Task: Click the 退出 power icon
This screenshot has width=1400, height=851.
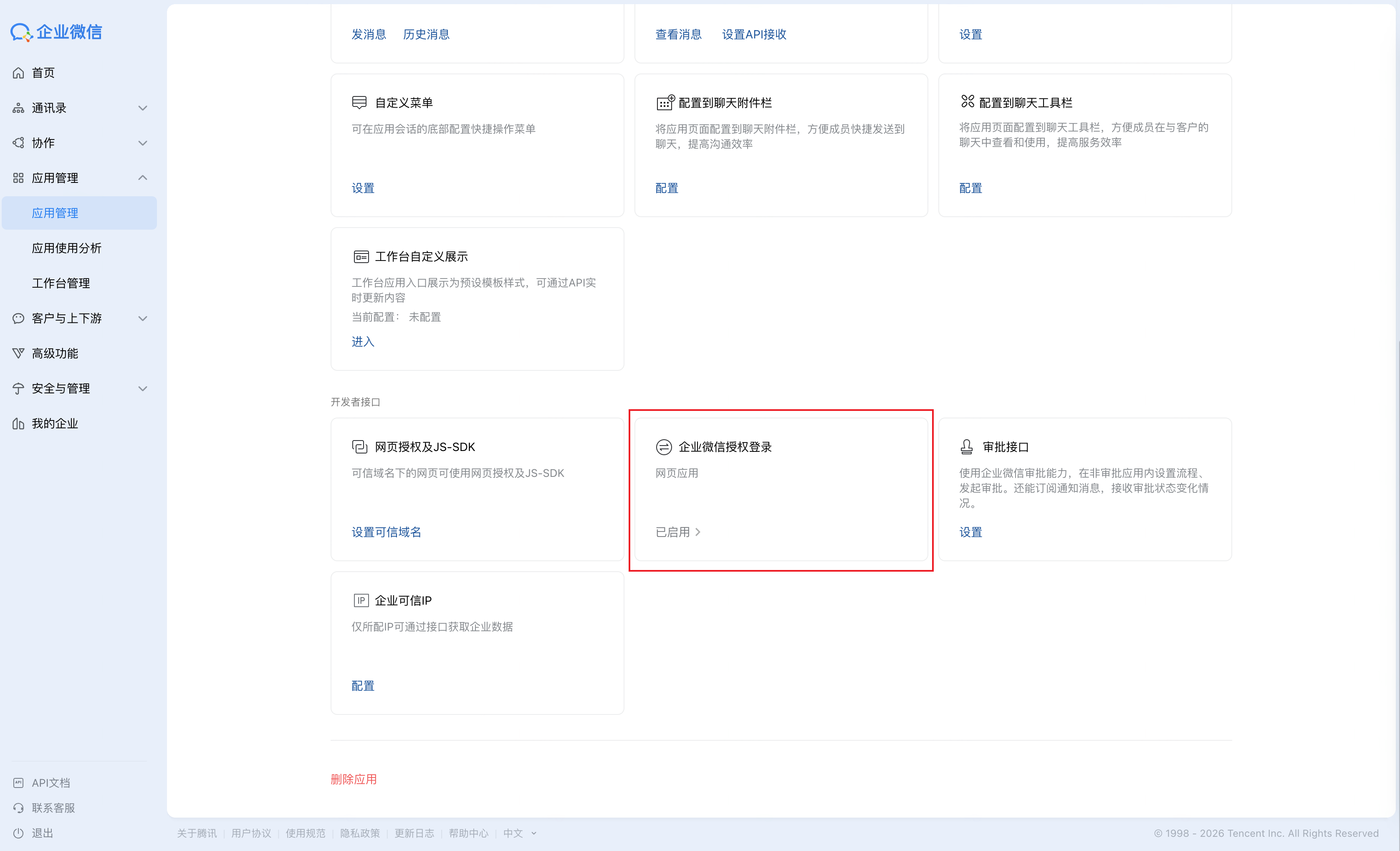Action: [x=18, y=833]
